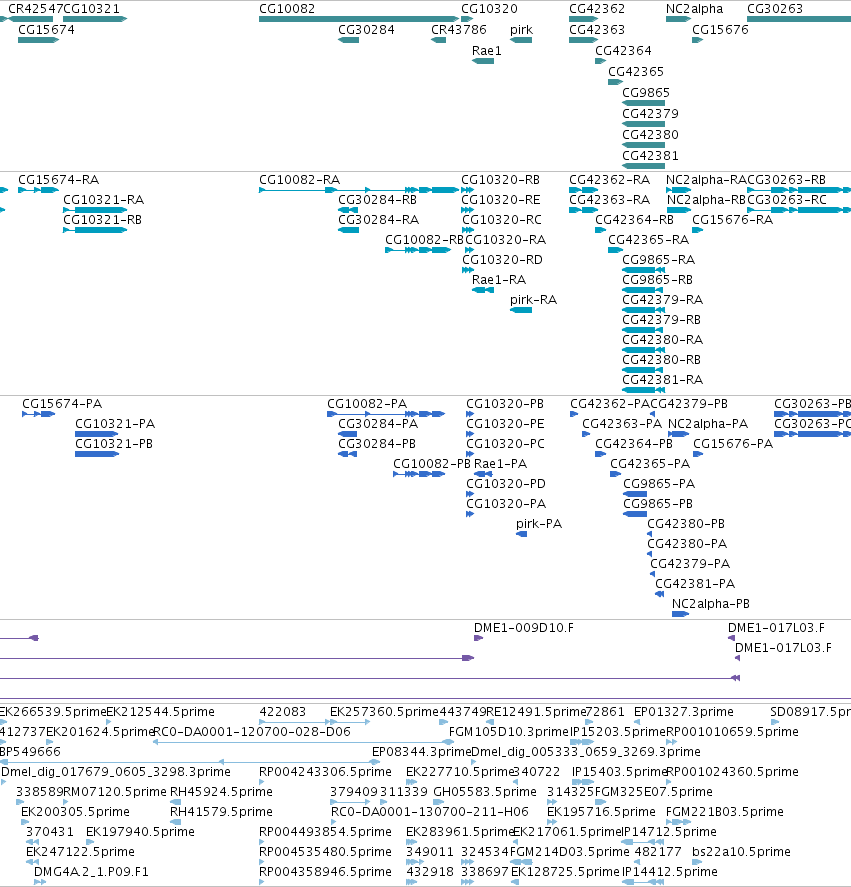This screenshot has height=887, width=851.
Task: Select transcript pirk-RA
Action: pyautogui.click(x=521, y=310)
